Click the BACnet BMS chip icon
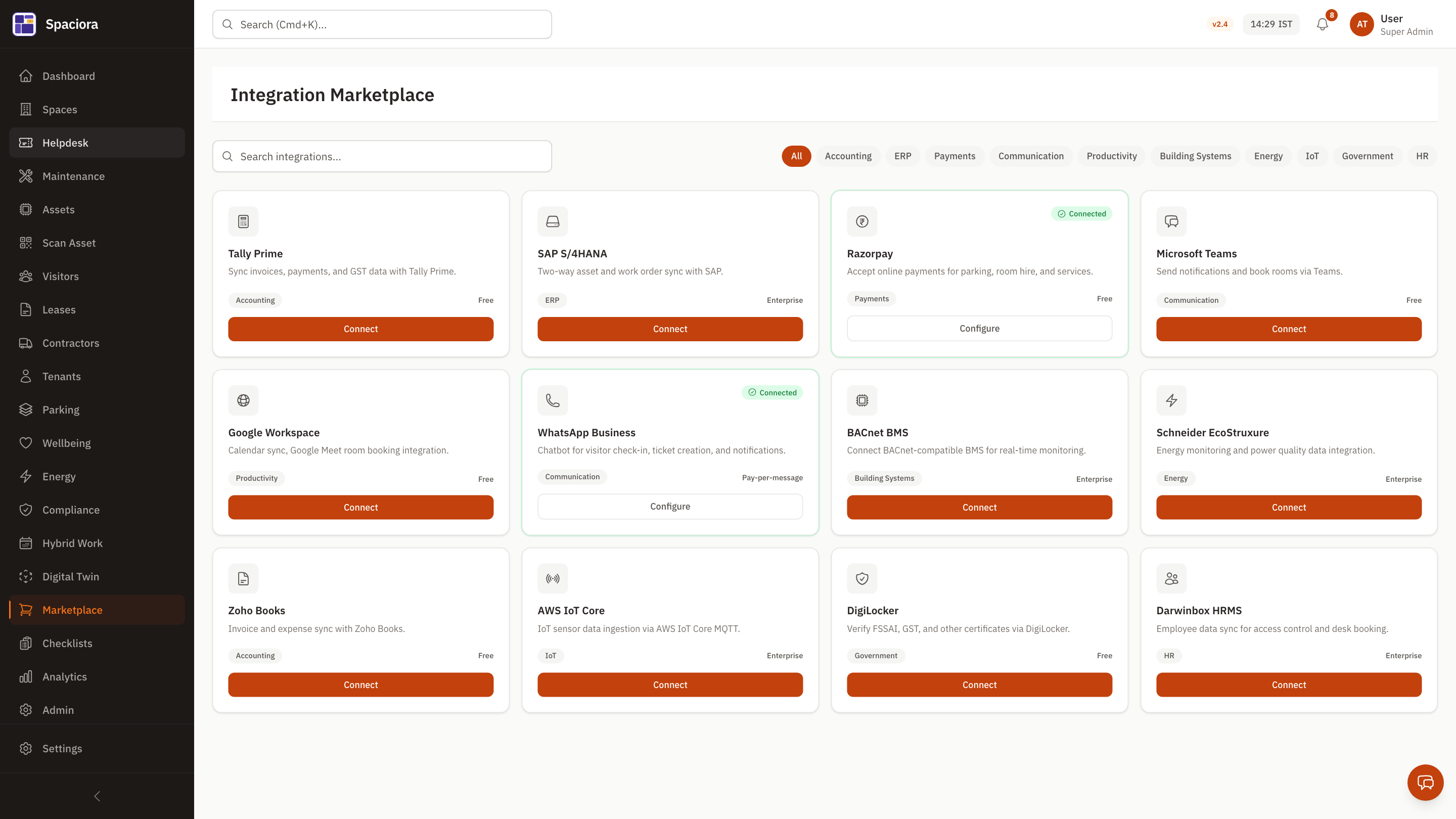This screenshot has width=1456, height=819. coord(862,400)
